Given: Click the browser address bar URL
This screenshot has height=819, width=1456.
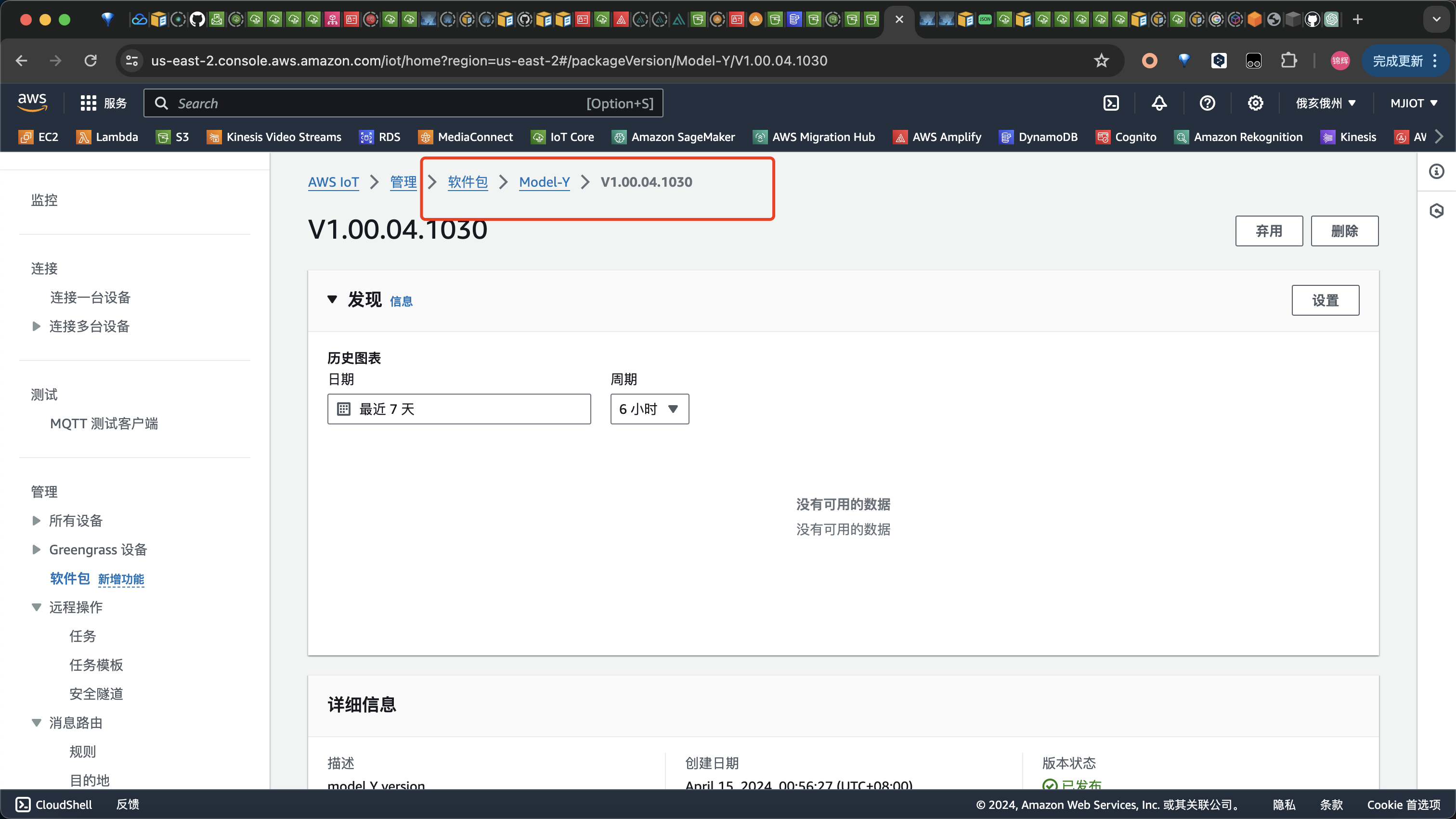Looking at the screenshot, I should (x=489, y=61).
